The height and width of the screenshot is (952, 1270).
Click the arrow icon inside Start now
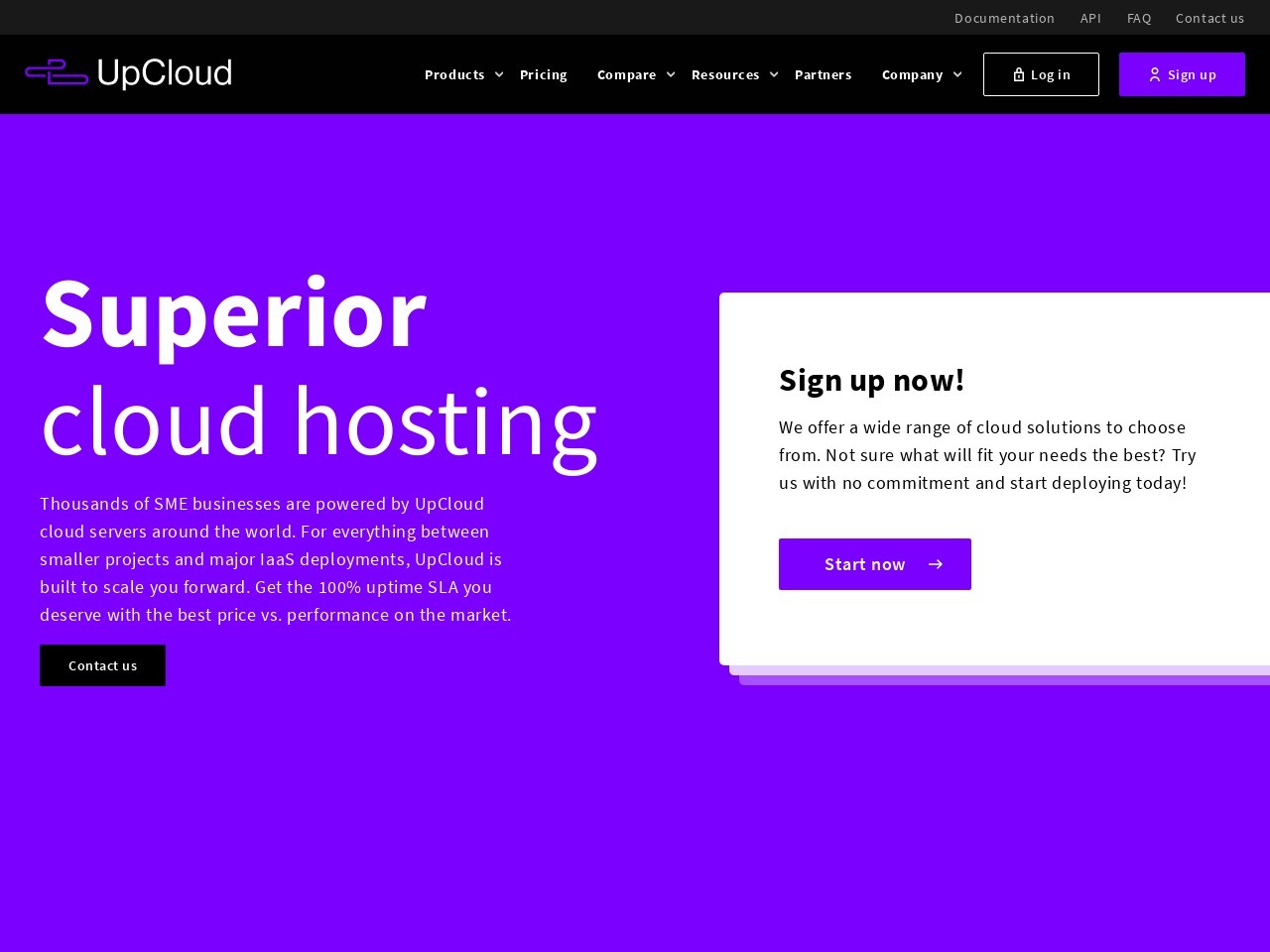pyautogui.click(x=935, y=563)
